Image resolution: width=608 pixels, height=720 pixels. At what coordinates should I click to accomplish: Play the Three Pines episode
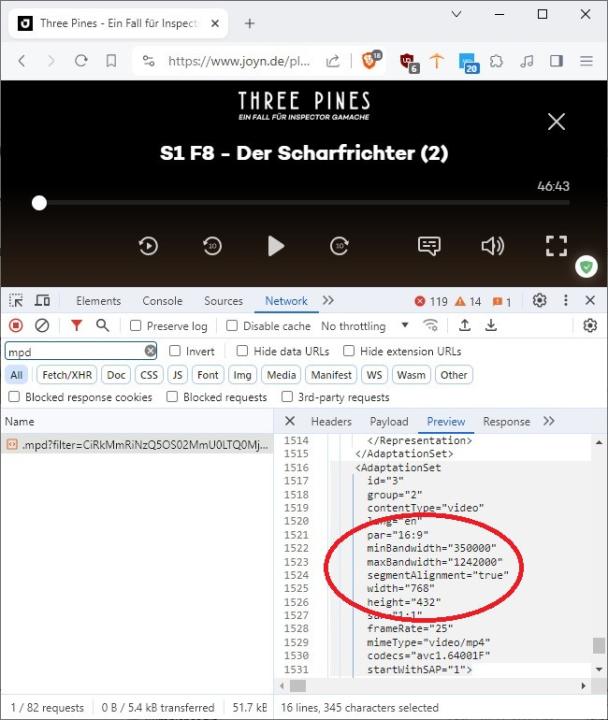pyautogui.click(x=276, y=246)
